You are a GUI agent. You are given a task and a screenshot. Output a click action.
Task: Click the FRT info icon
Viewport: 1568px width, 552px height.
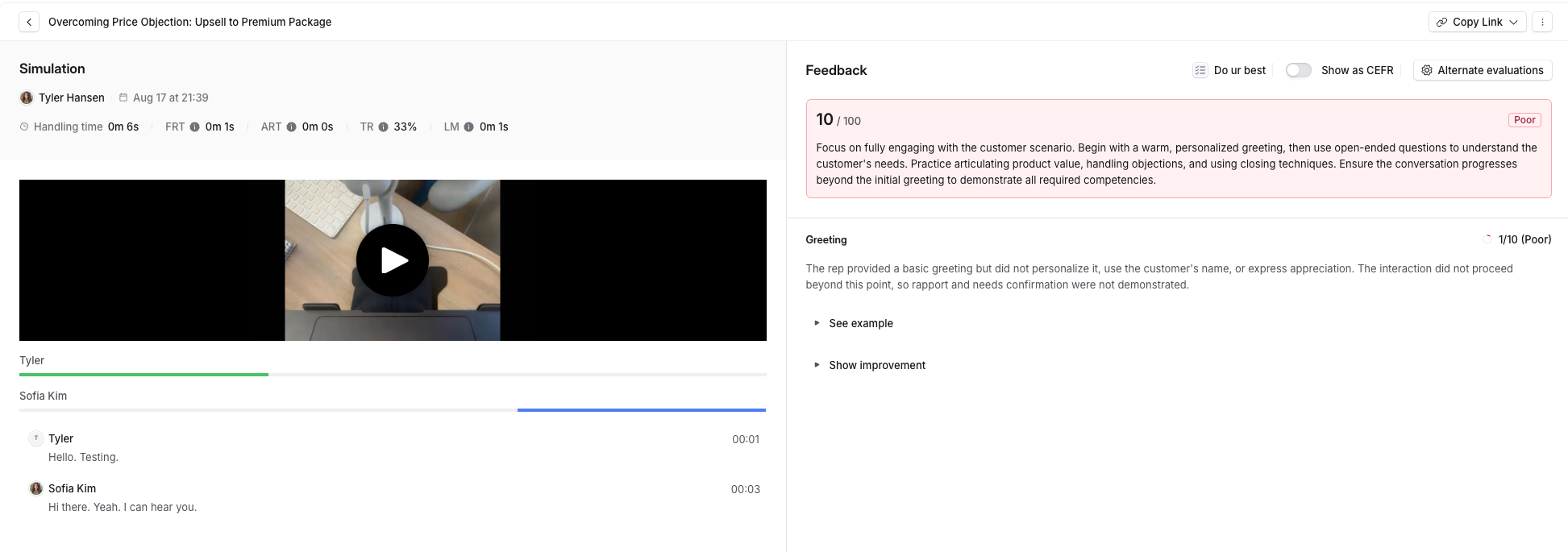click(x=194, y=127)
